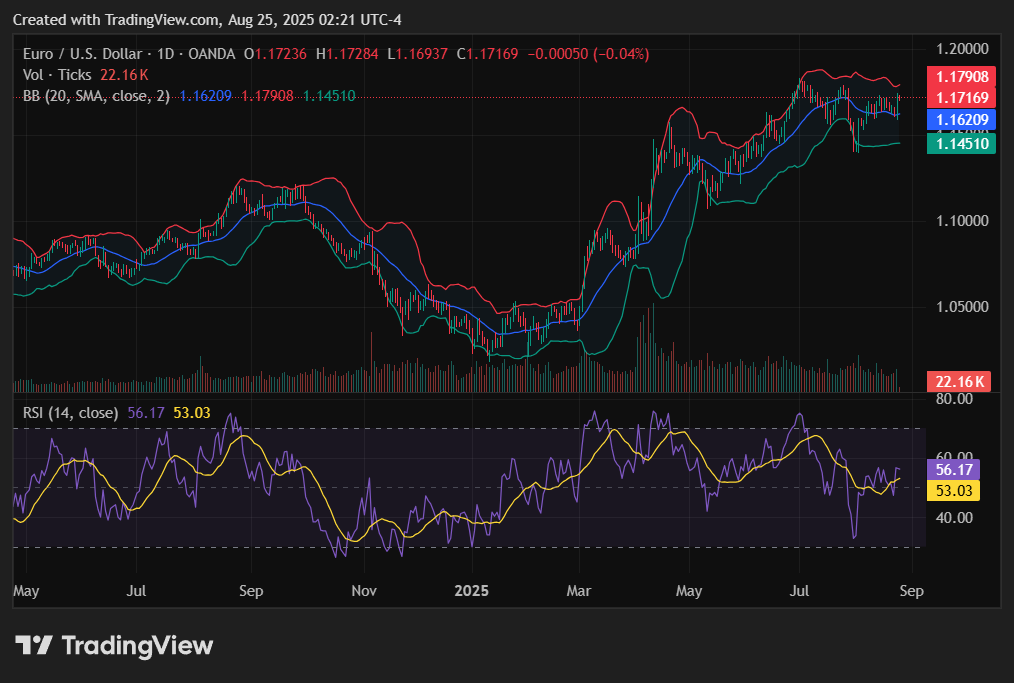
Task: Click the open value O1.17236
Action: tap(275, 54)
